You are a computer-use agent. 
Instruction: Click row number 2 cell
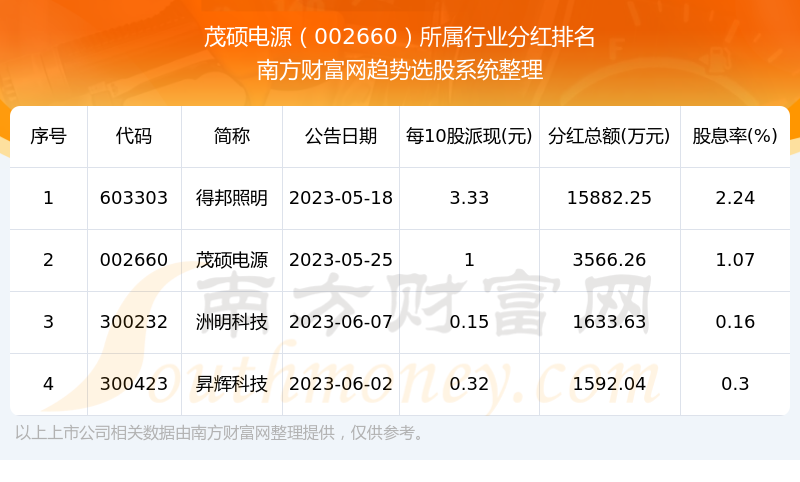point(48,260)
